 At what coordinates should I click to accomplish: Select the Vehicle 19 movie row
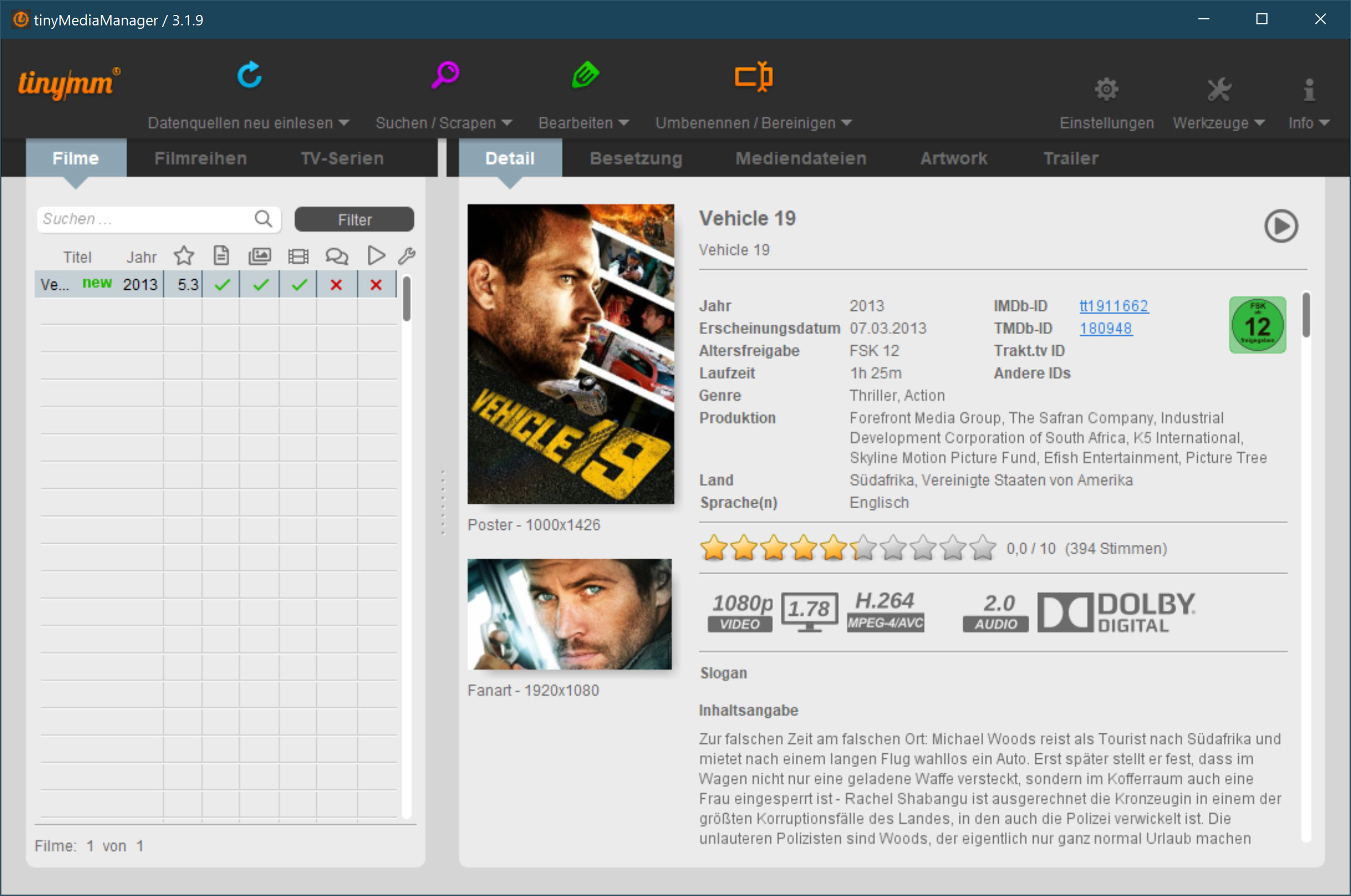(x=216, y=284)
